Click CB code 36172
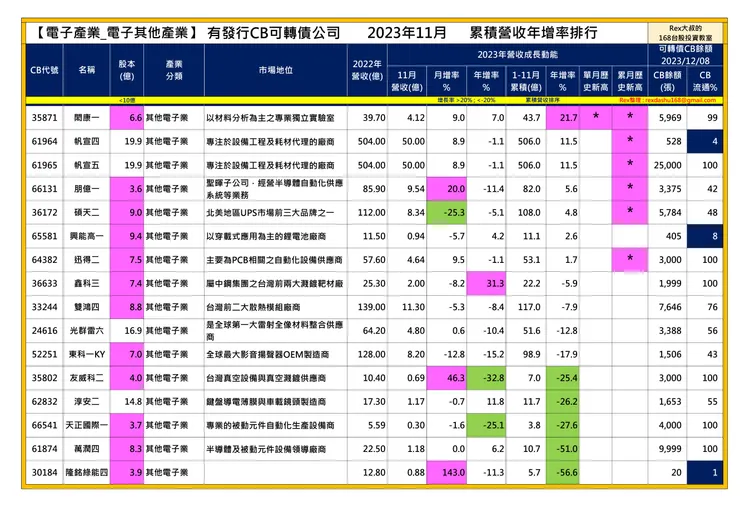Screen dimensions: 740x523 pyautogui.click(x=44, y=212)
